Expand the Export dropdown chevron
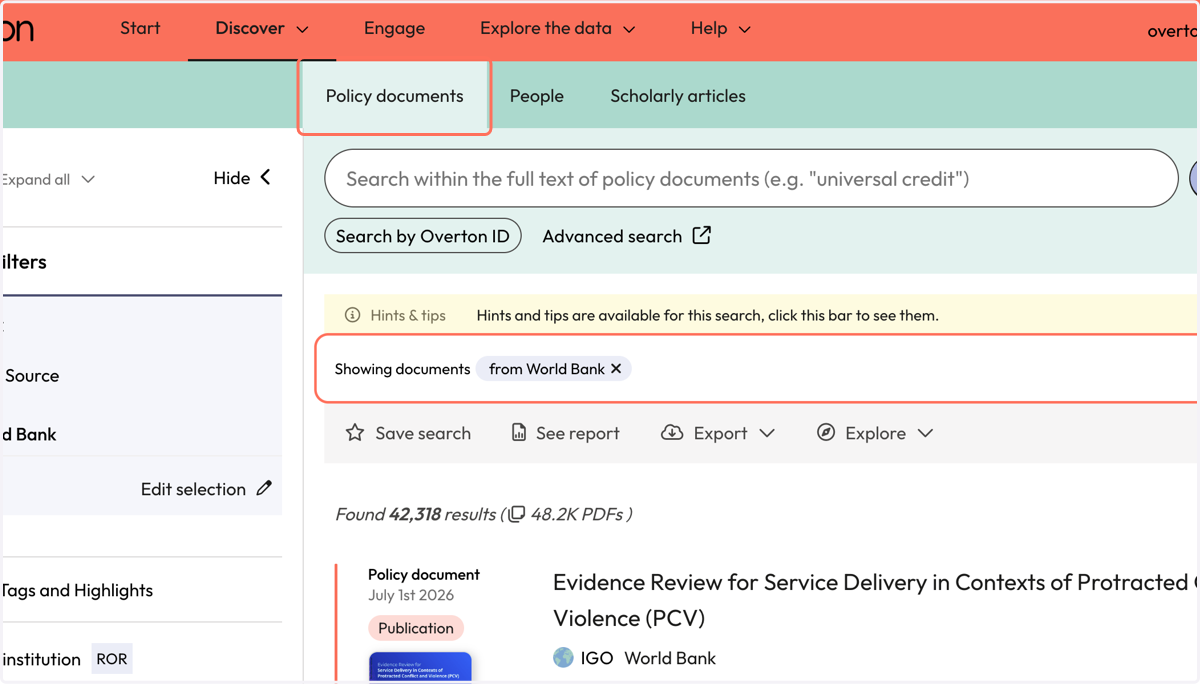The image size is (1200, 684). click(x=767, y=434)
